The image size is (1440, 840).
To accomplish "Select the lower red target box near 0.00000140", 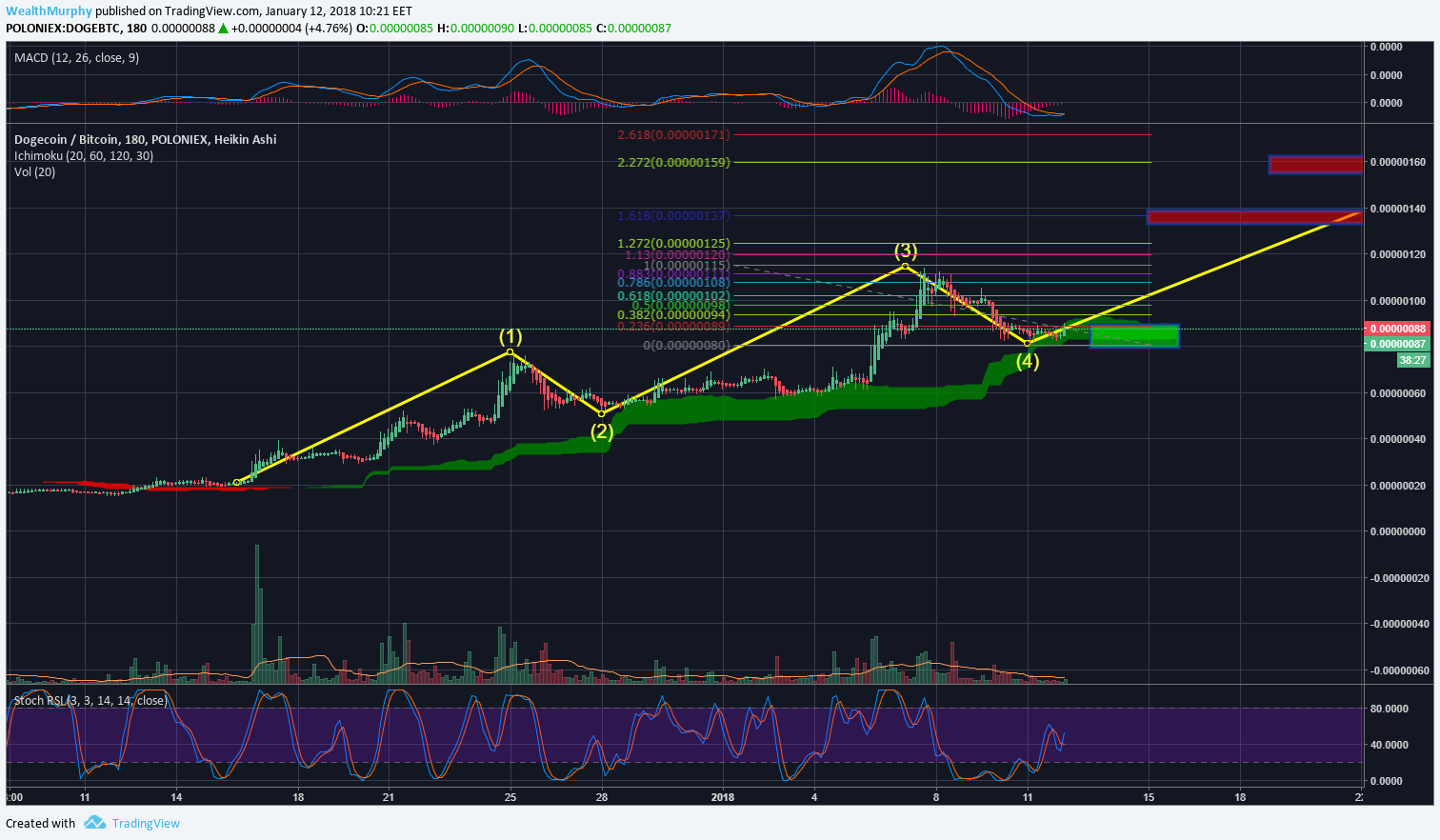I will tap(1254, 217).
